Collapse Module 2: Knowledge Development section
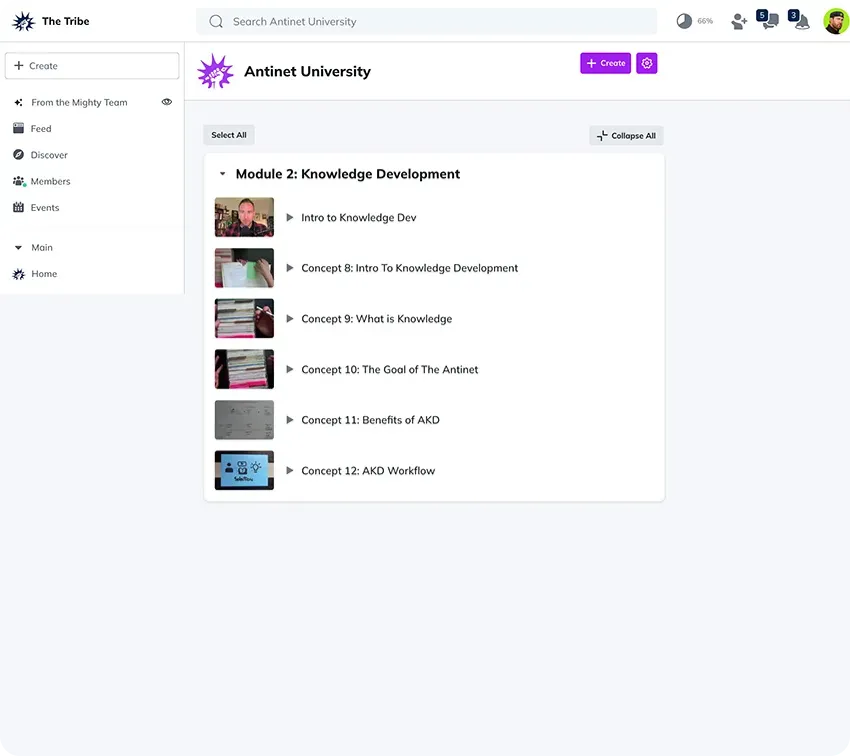The height and width of the screenshot is (756, 850). pyautogui.click(x=222, y=174)
